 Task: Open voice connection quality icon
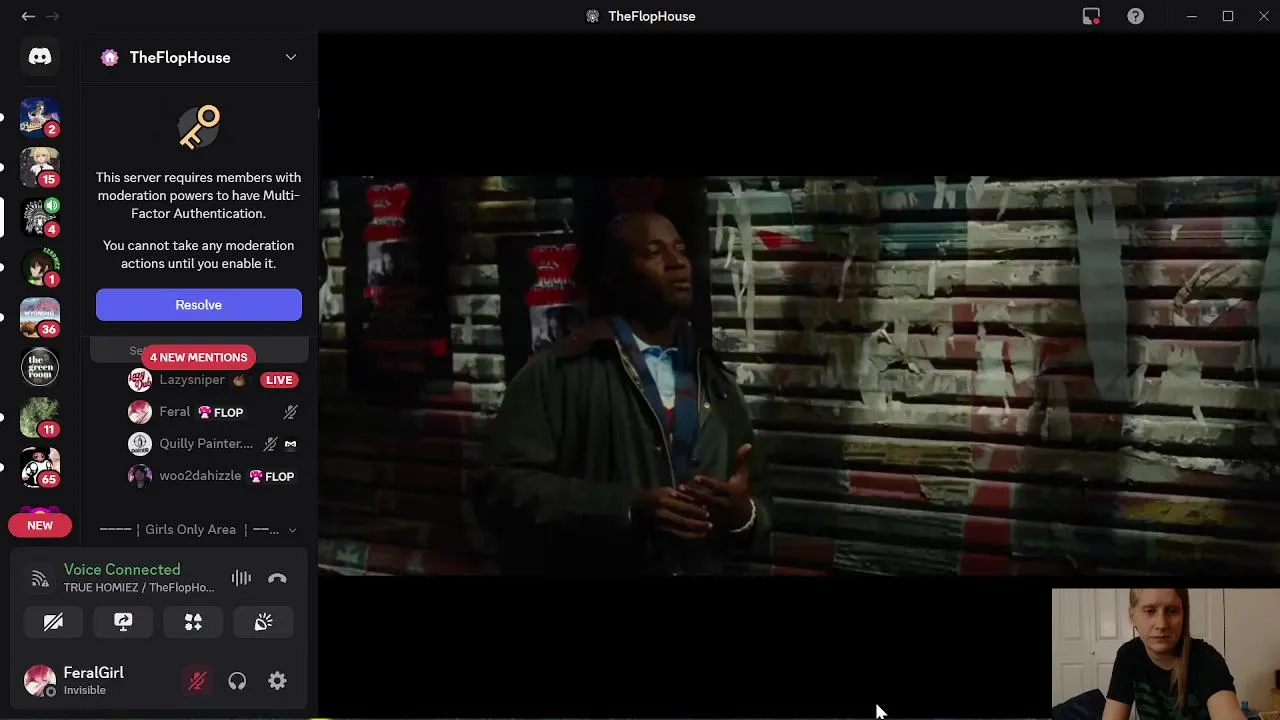click(x=40, y=578)
